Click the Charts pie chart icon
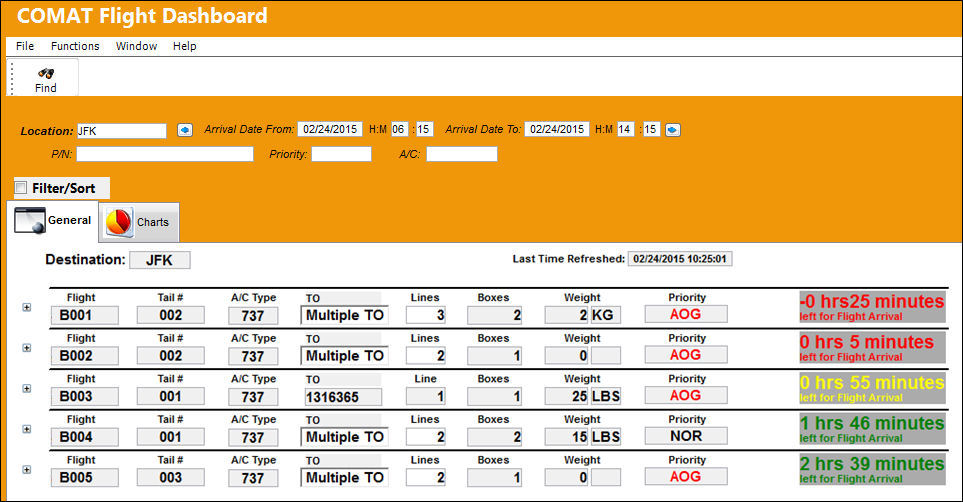Screen dimensions: 963x502 tap(119, 222)
